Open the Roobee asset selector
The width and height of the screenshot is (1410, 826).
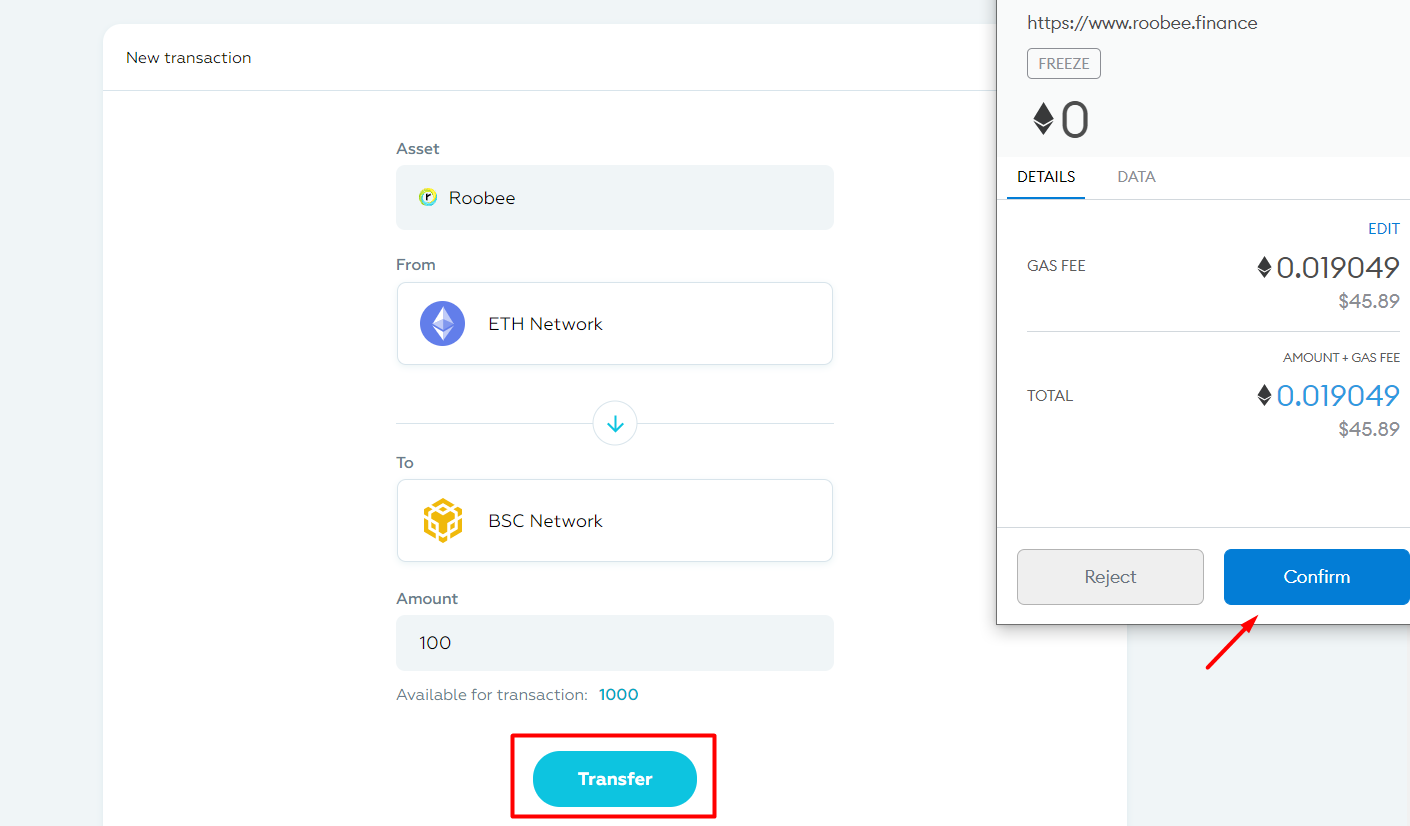(x=614, y=197)
